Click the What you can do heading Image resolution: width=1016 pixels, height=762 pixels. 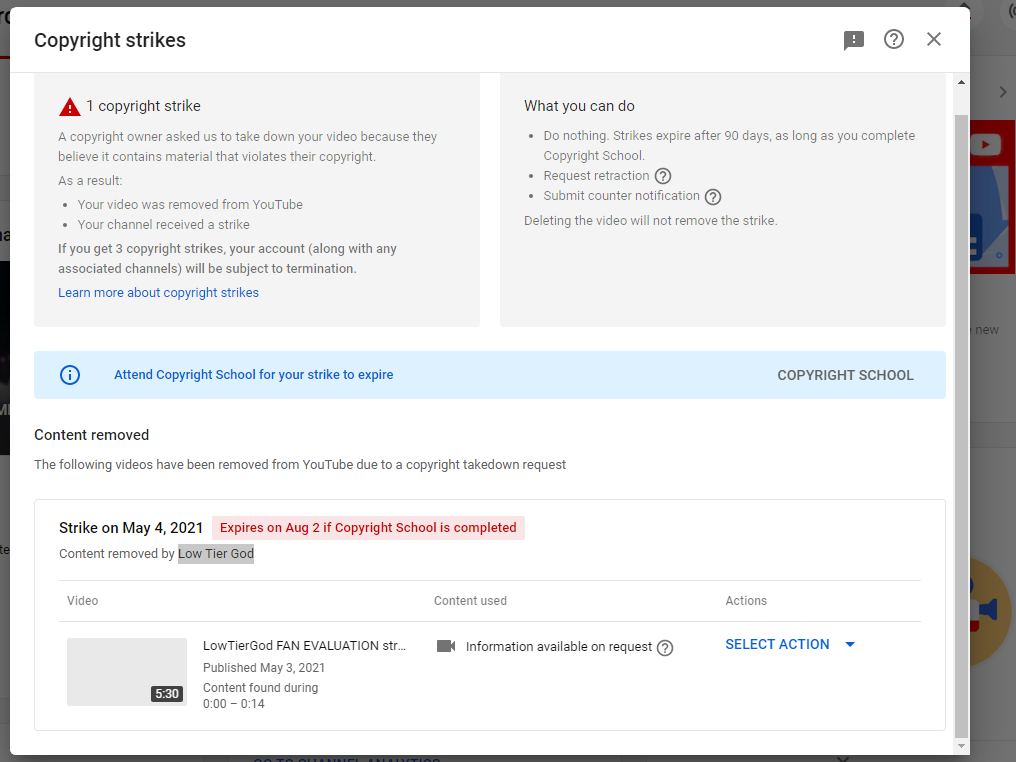[x=579, y=106]
